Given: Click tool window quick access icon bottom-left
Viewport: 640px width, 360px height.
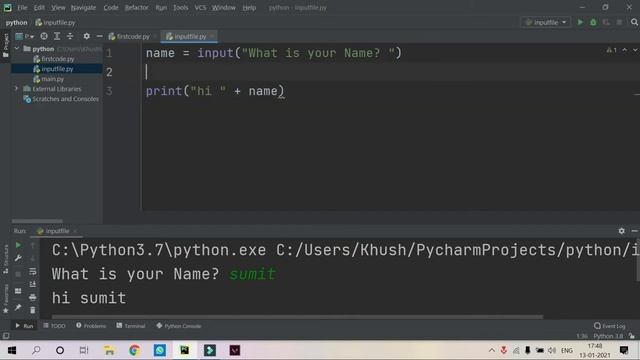Looking at the screenshot, I should click(6, 336).
